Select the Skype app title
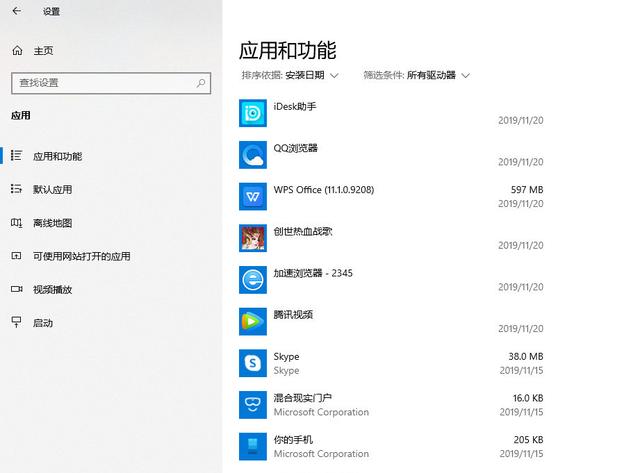The height and width of the screenshot is (473, 640). (286, 356)
